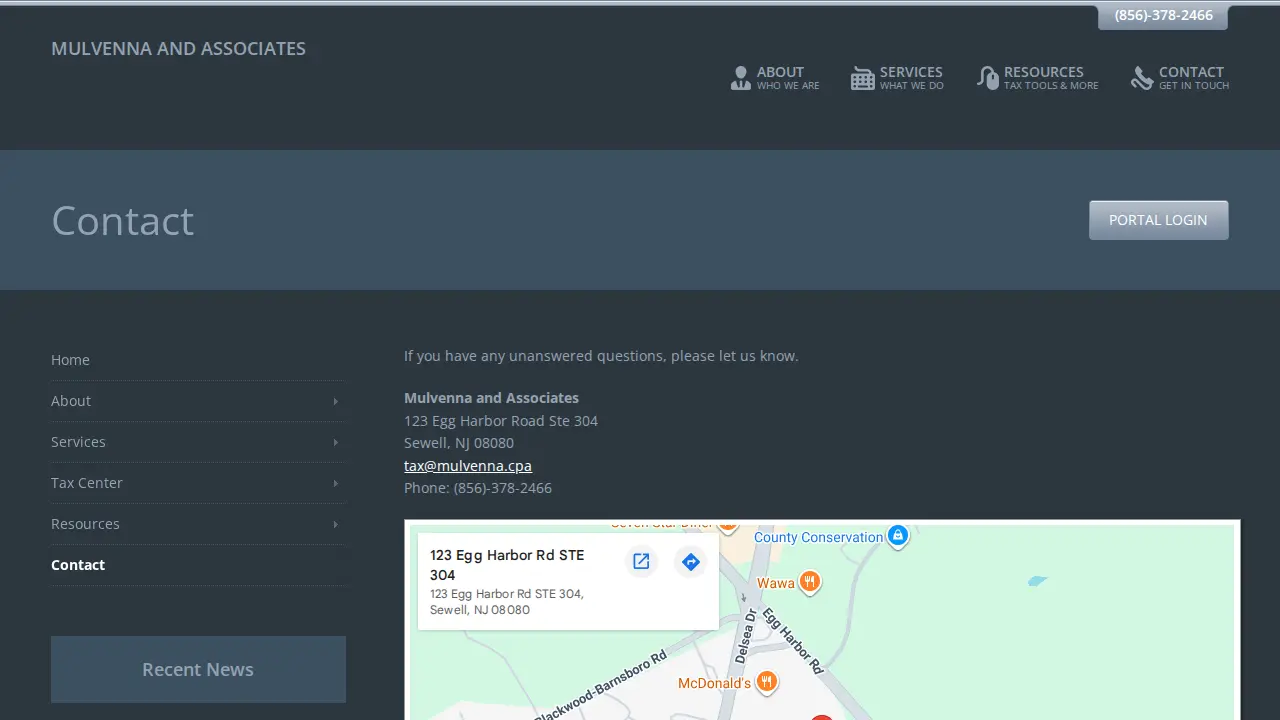Click the blue directions arrow icon
The height and width of the screenshot is (720, 1280).
click(690, 562)
